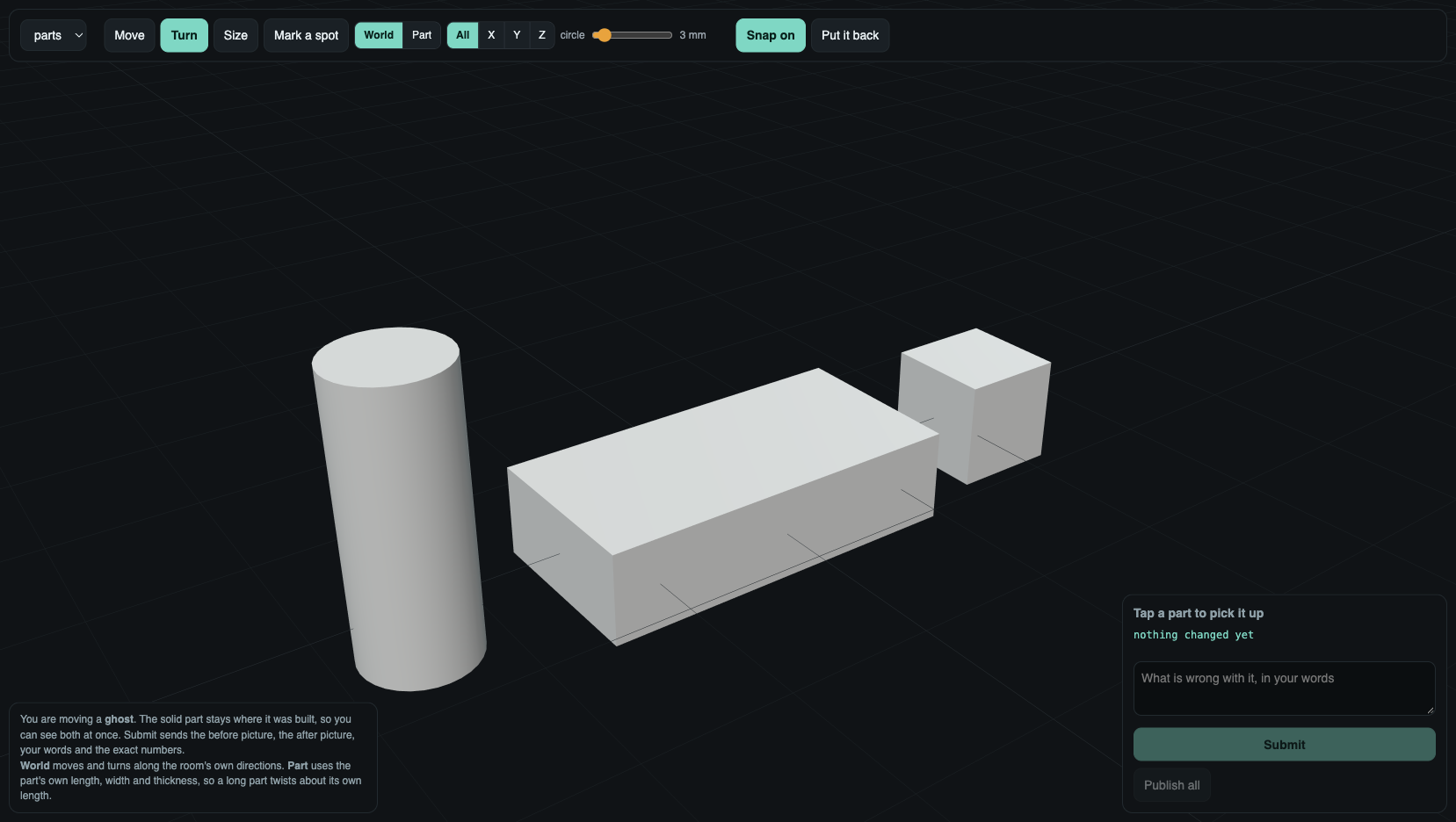The height and width of the screenshot is (822, 1456).
Task: Select the Move tool
Action: 129,35
